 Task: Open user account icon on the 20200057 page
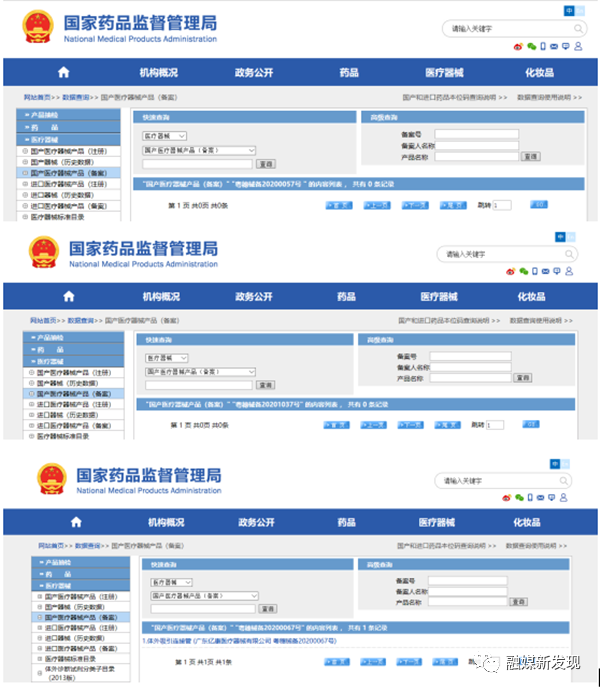(578, 46)
